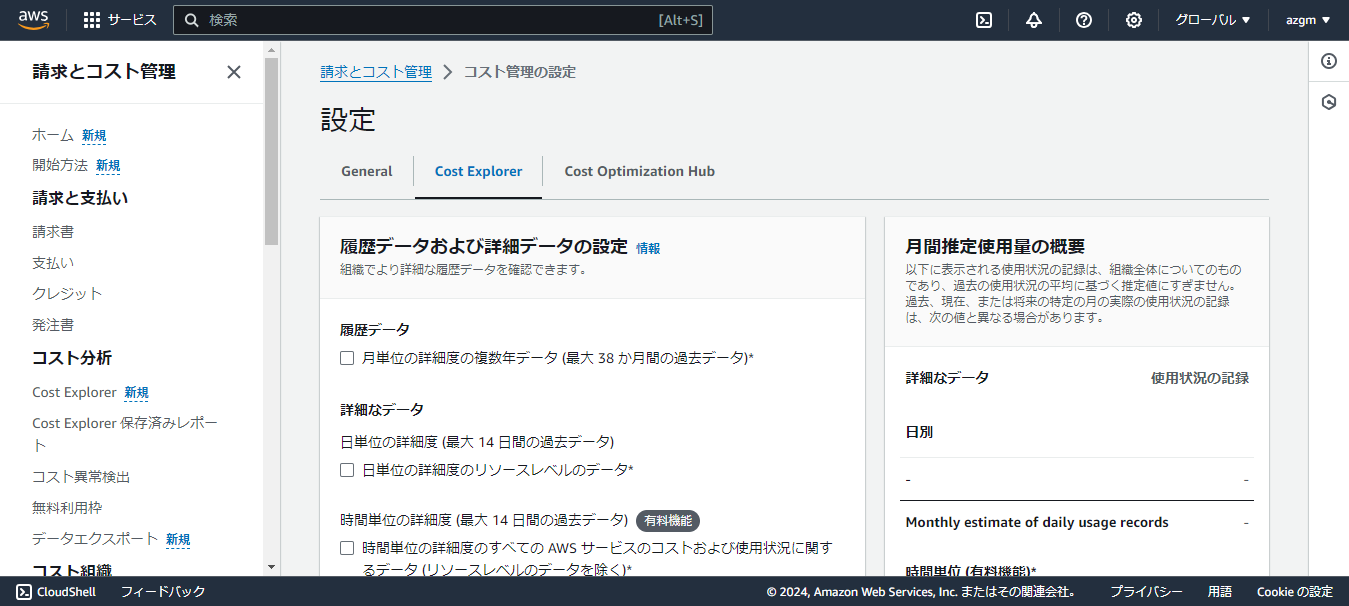Launch CloudShell from the bottom status bar

(x=57, y=591)
